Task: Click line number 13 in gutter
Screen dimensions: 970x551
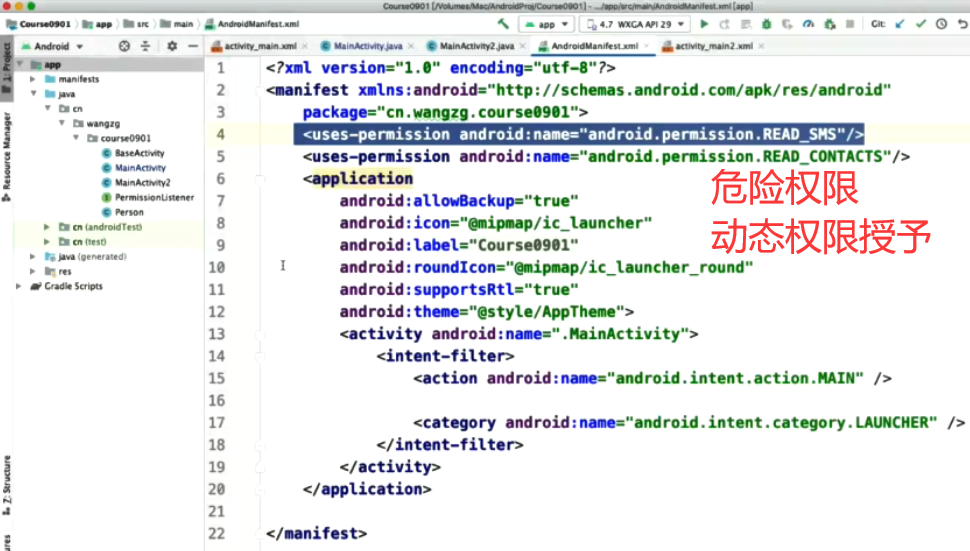Action: pos(217,334)
